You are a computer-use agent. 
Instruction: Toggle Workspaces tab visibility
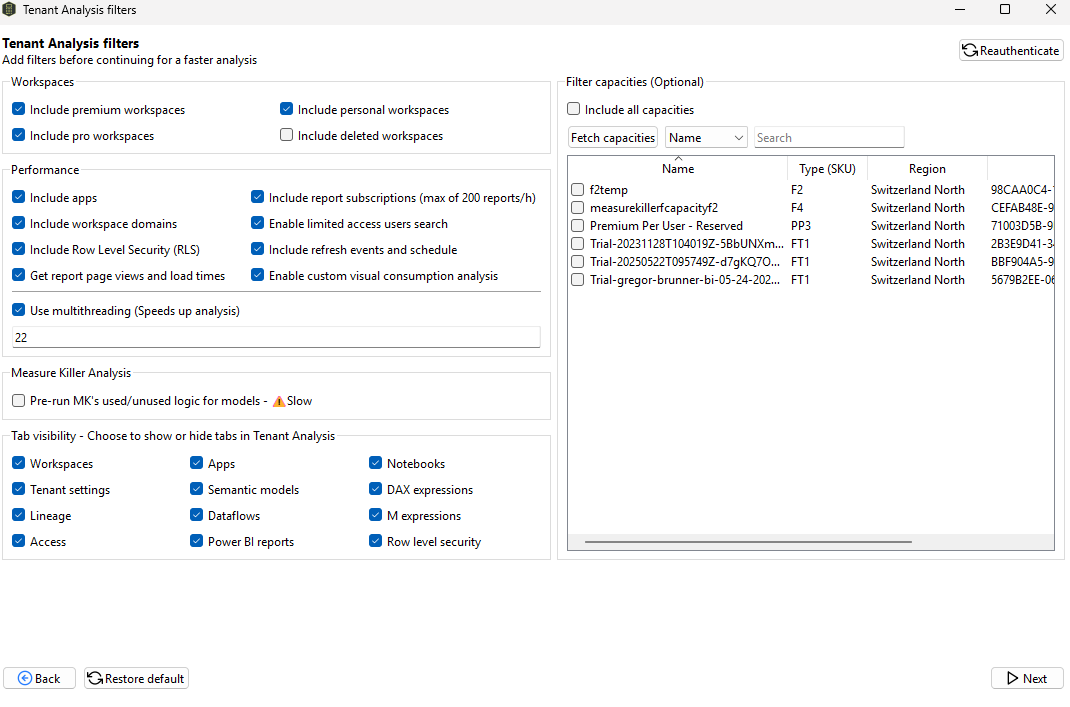point(18,463)
